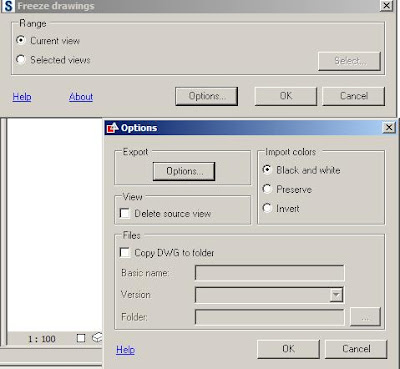Click the Basic name input field

pos(269,273)
